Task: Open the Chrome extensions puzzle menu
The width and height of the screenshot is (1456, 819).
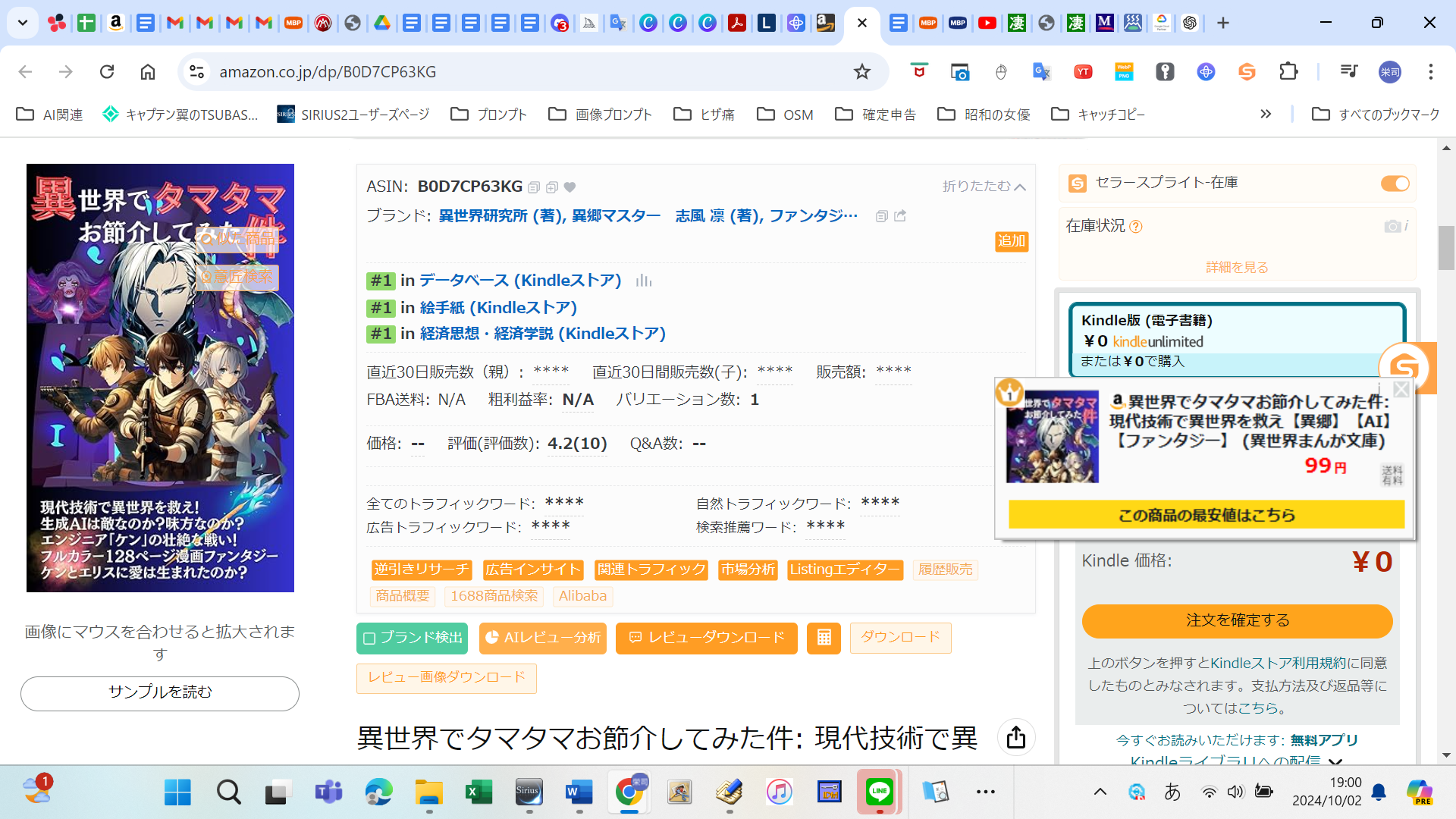Action: (1288, 72)
